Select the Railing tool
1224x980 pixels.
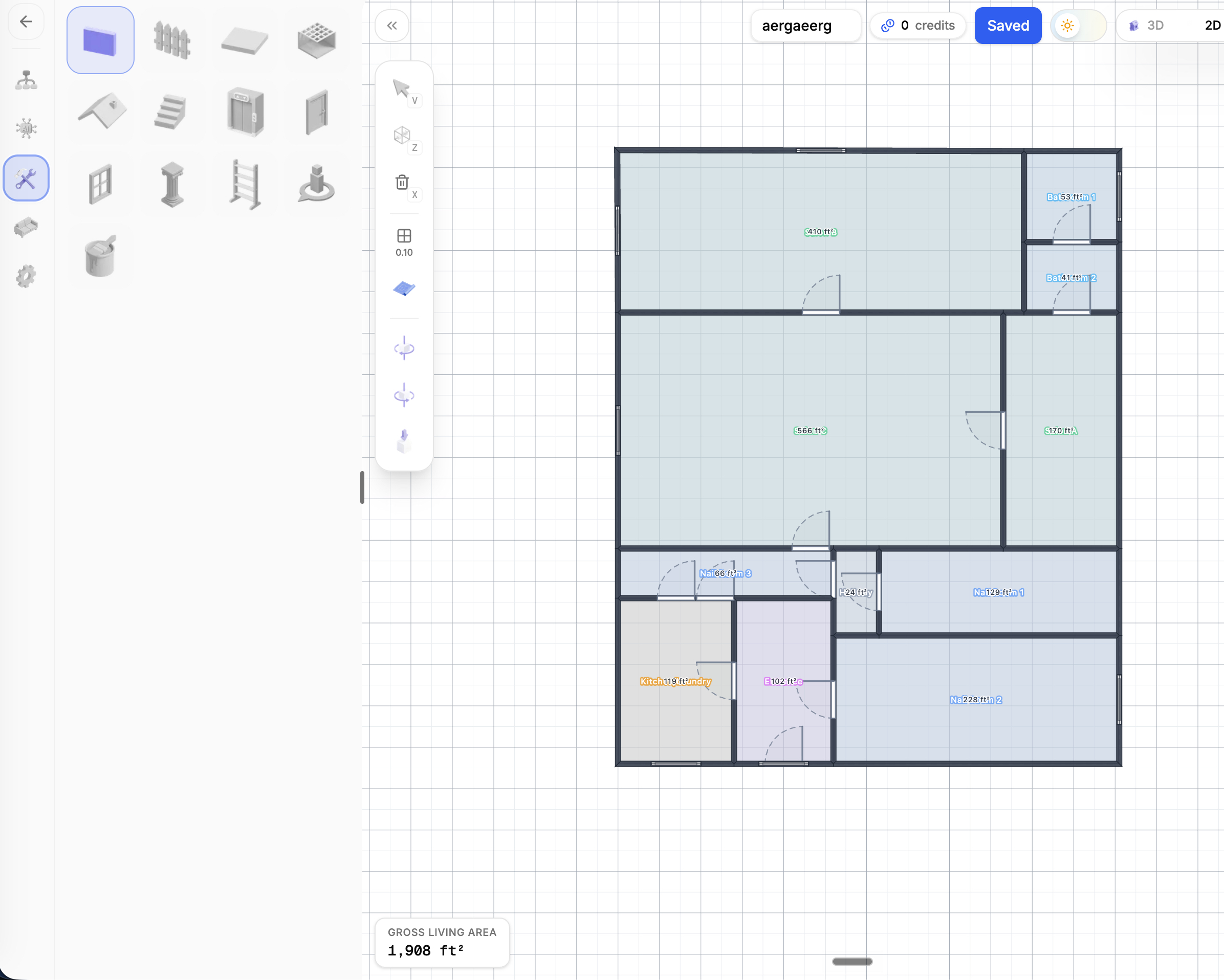[245, 184]
